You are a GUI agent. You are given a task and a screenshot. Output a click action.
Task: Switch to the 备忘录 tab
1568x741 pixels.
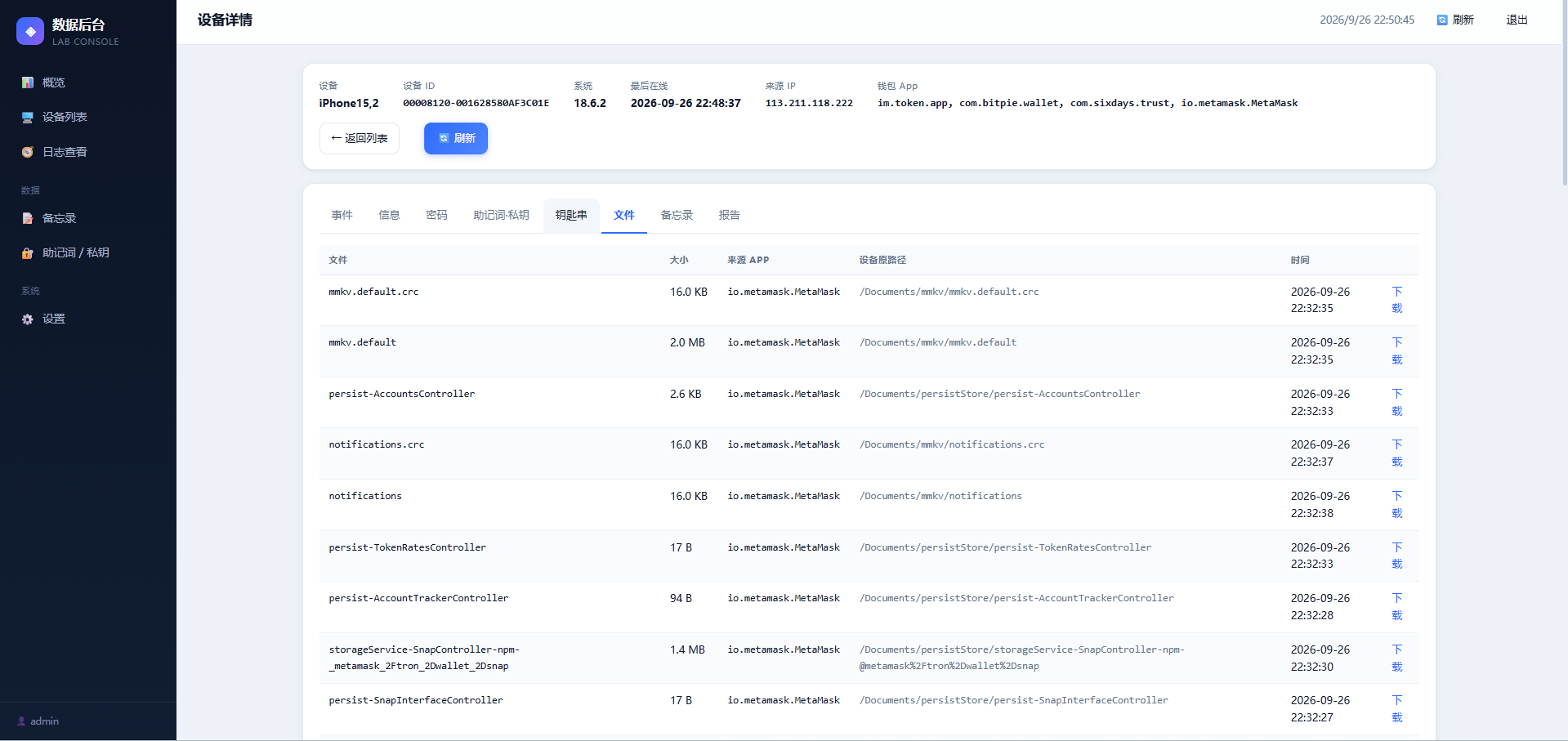[x=677, y=215]
